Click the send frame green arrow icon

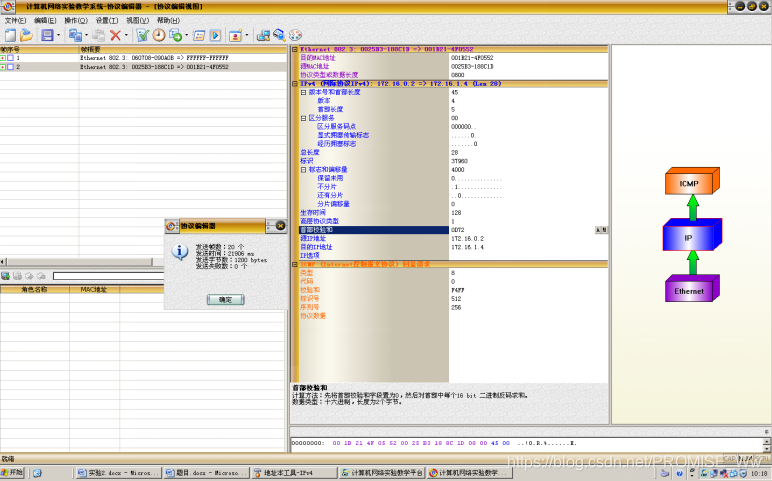coord(175,35)
